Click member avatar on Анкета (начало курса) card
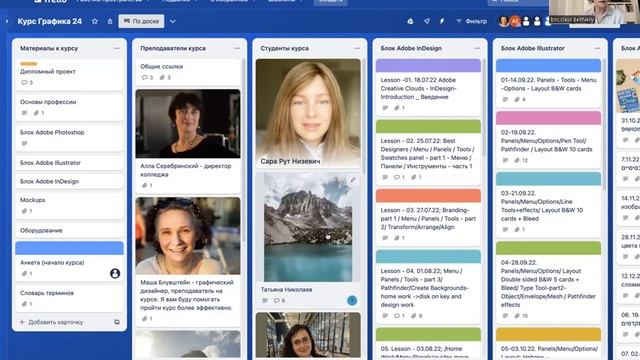 pos(115,273)
